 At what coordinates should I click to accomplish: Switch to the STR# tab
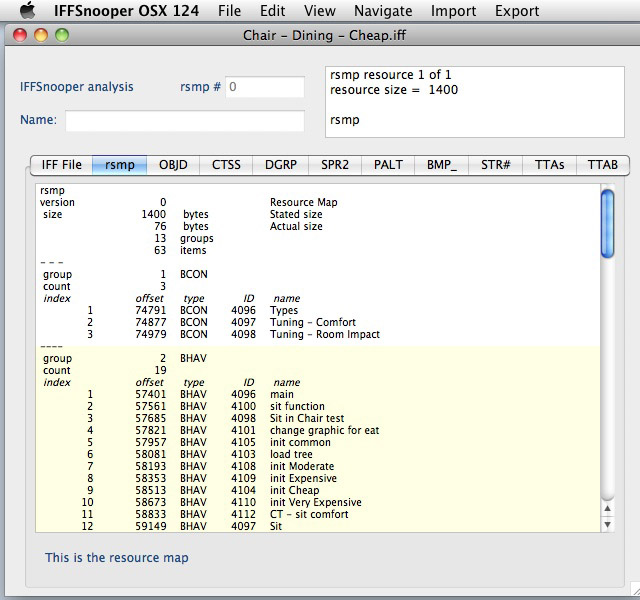coord(496,165)
